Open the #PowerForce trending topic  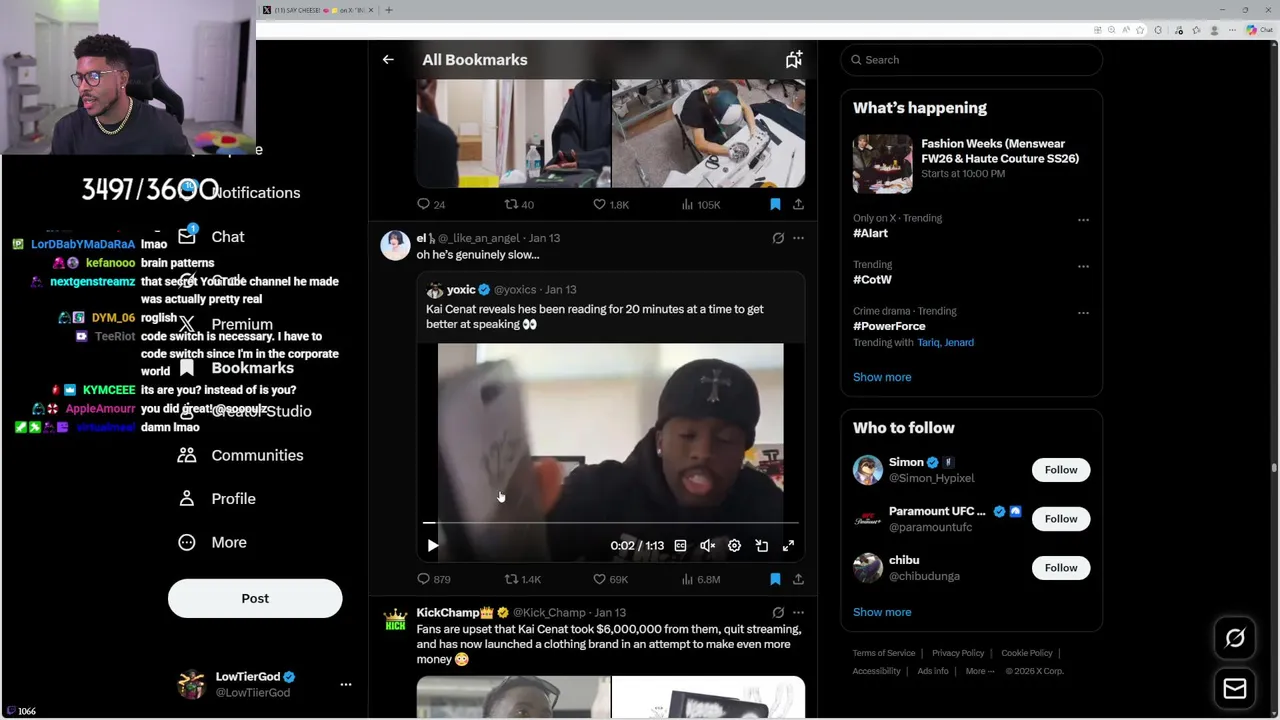[889, 326]
